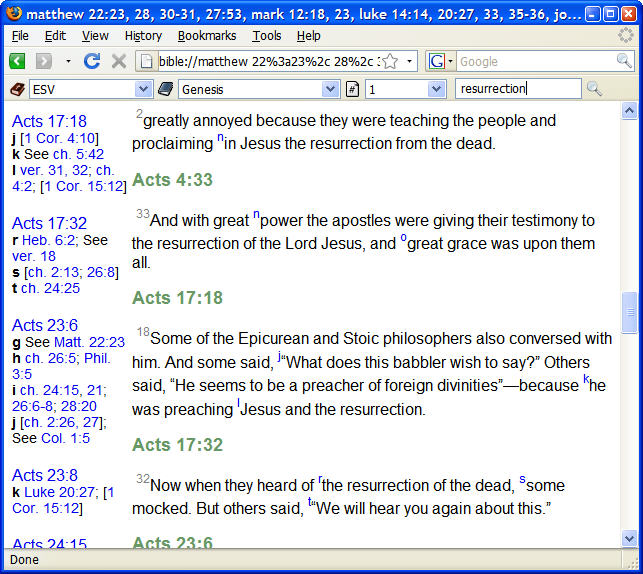Image resolution: width=643 pixels, height=574 pixels.
Task: Follow the 1 Cor. 15:12 reference under Acts 17:18
Action: [84, 186]
